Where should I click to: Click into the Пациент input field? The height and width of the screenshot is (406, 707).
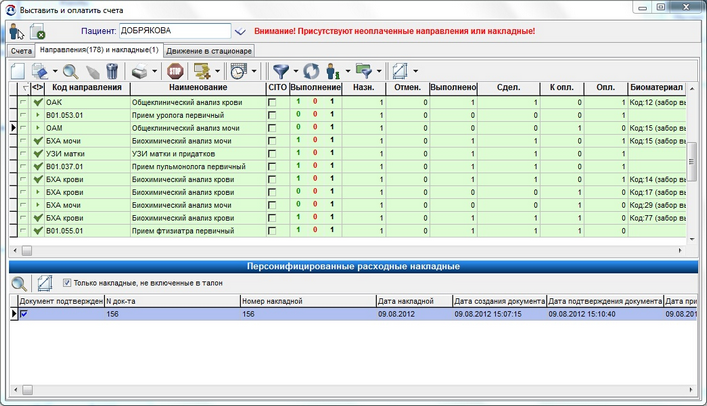pos(175,31)
